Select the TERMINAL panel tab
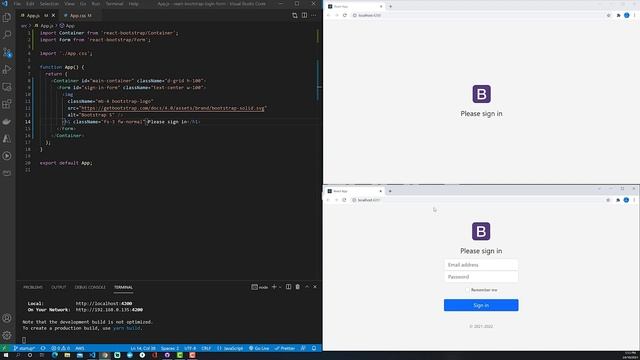Image resolution: width=640 pixels, height=360 pixels. coord(123,287)
